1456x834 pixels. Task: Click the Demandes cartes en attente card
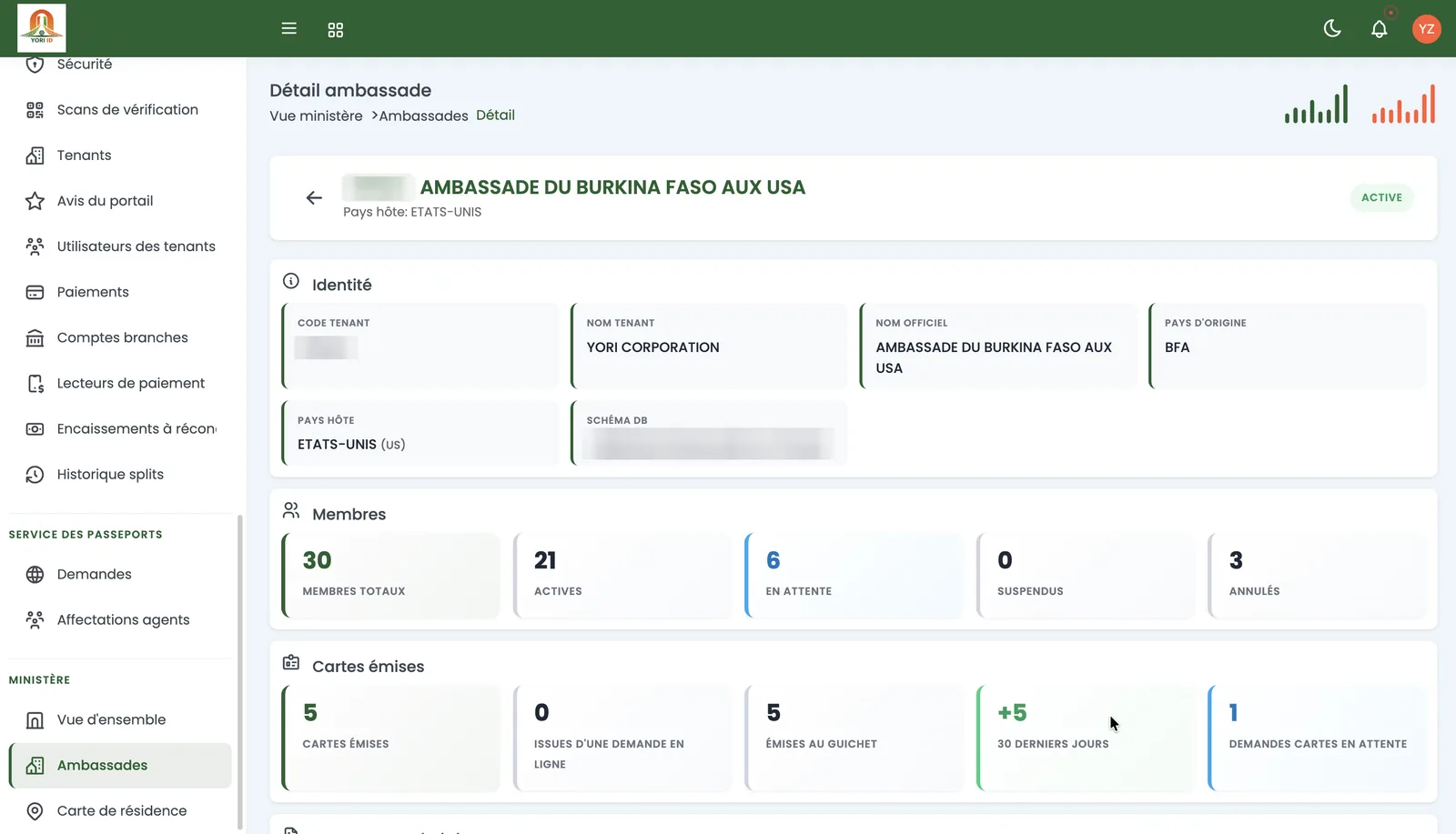pyautogui.click(x=1317, y=738)
